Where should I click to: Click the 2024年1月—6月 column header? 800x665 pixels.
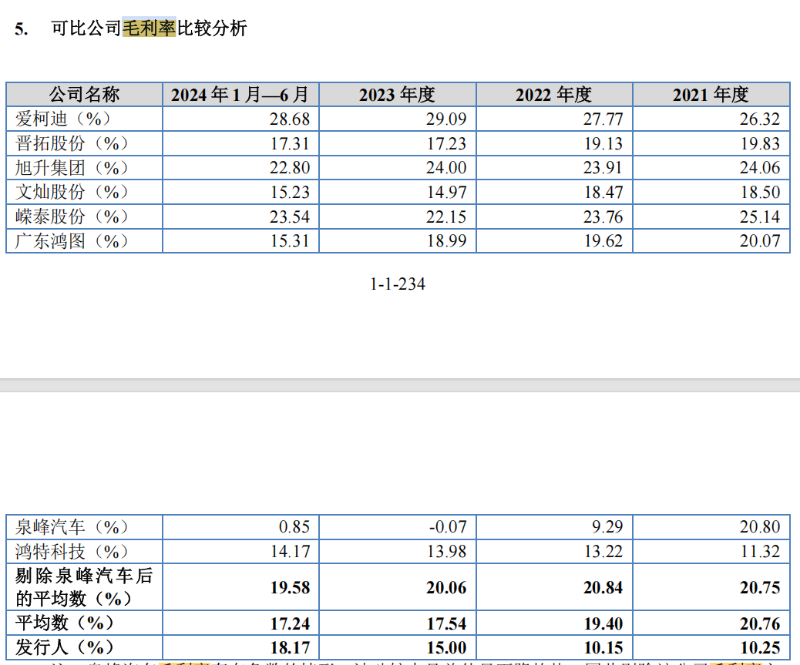pyautogui.click(x=239, y=94)
